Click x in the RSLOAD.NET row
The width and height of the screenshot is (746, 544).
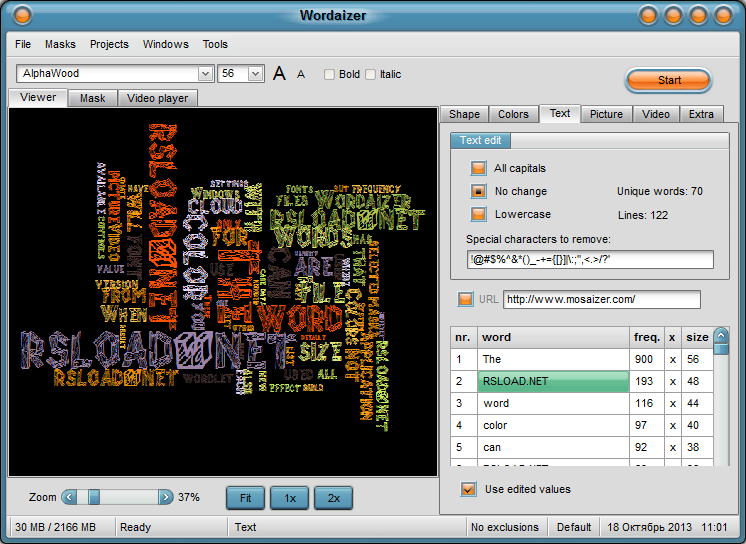pos(672,382)
